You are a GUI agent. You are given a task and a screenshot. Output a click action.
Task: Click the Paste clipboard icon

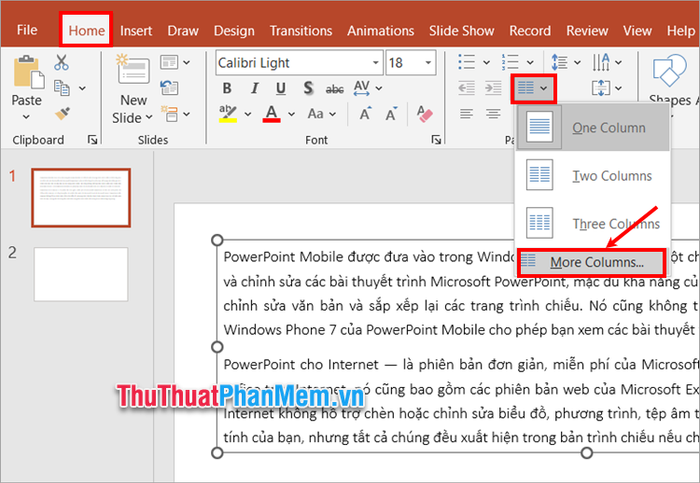click(28, 72)
